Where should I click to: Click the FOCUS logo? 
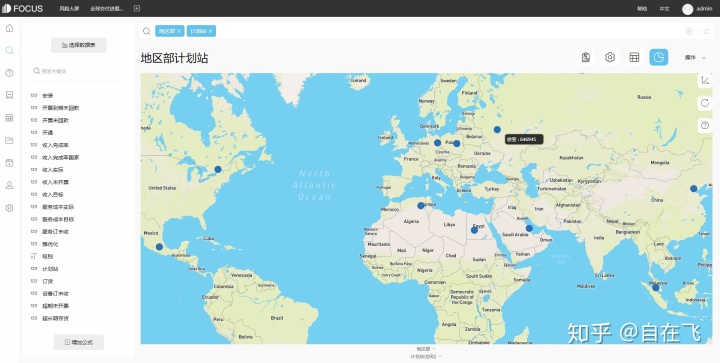pyautogui.click(x=22, y=9)
